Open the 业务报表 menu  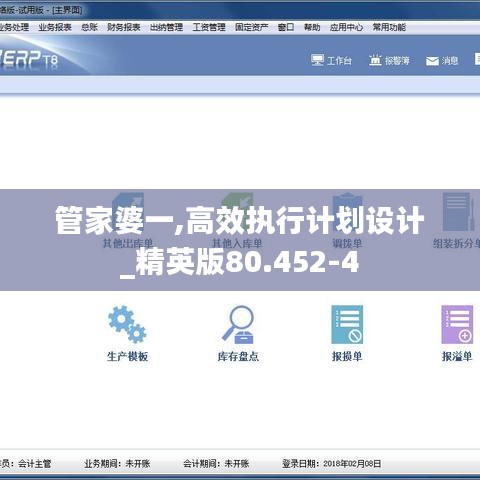(x=55, y=27)
